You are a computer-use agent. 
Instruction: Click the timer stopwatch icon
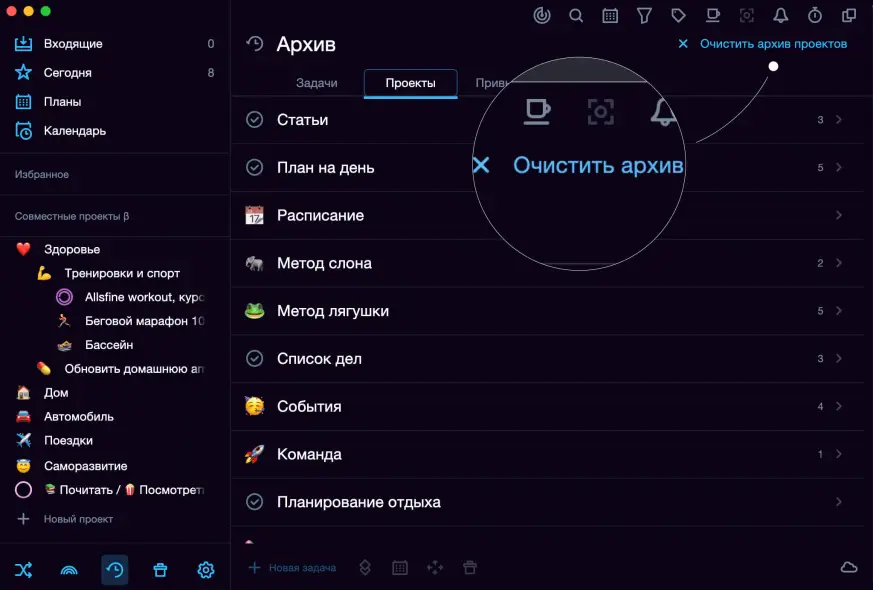pos(815,15)
